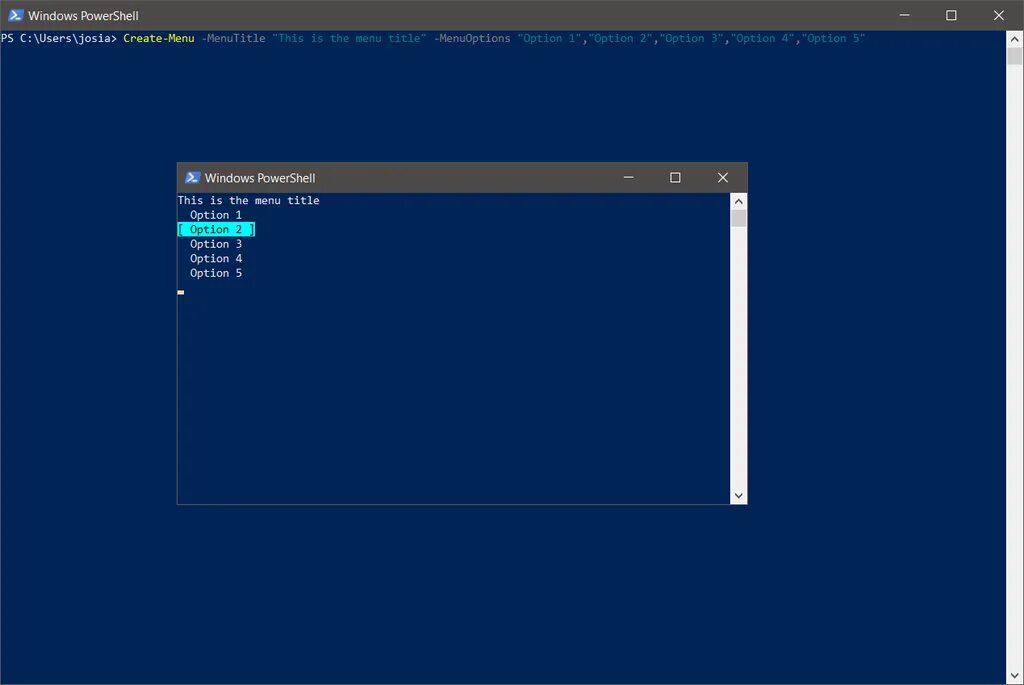The image size is (1024, 685).
Task: Click the outer window scrollbar thumb
Action: click(1015, 56)
